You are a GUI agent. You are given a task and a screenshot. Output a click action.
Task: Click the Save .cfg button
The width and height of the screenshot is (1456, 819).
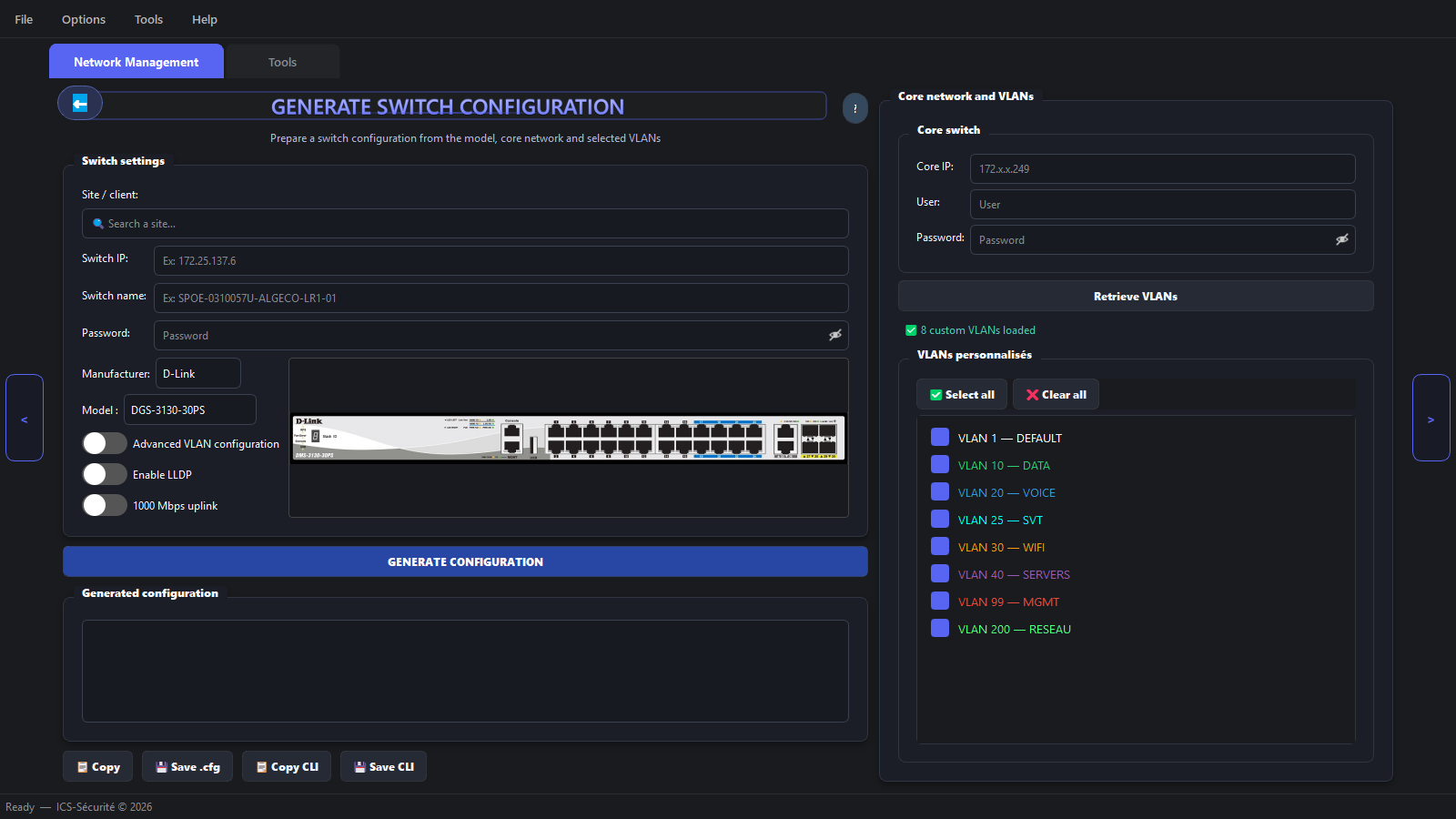pyautogui.click(x=187, y=766)
